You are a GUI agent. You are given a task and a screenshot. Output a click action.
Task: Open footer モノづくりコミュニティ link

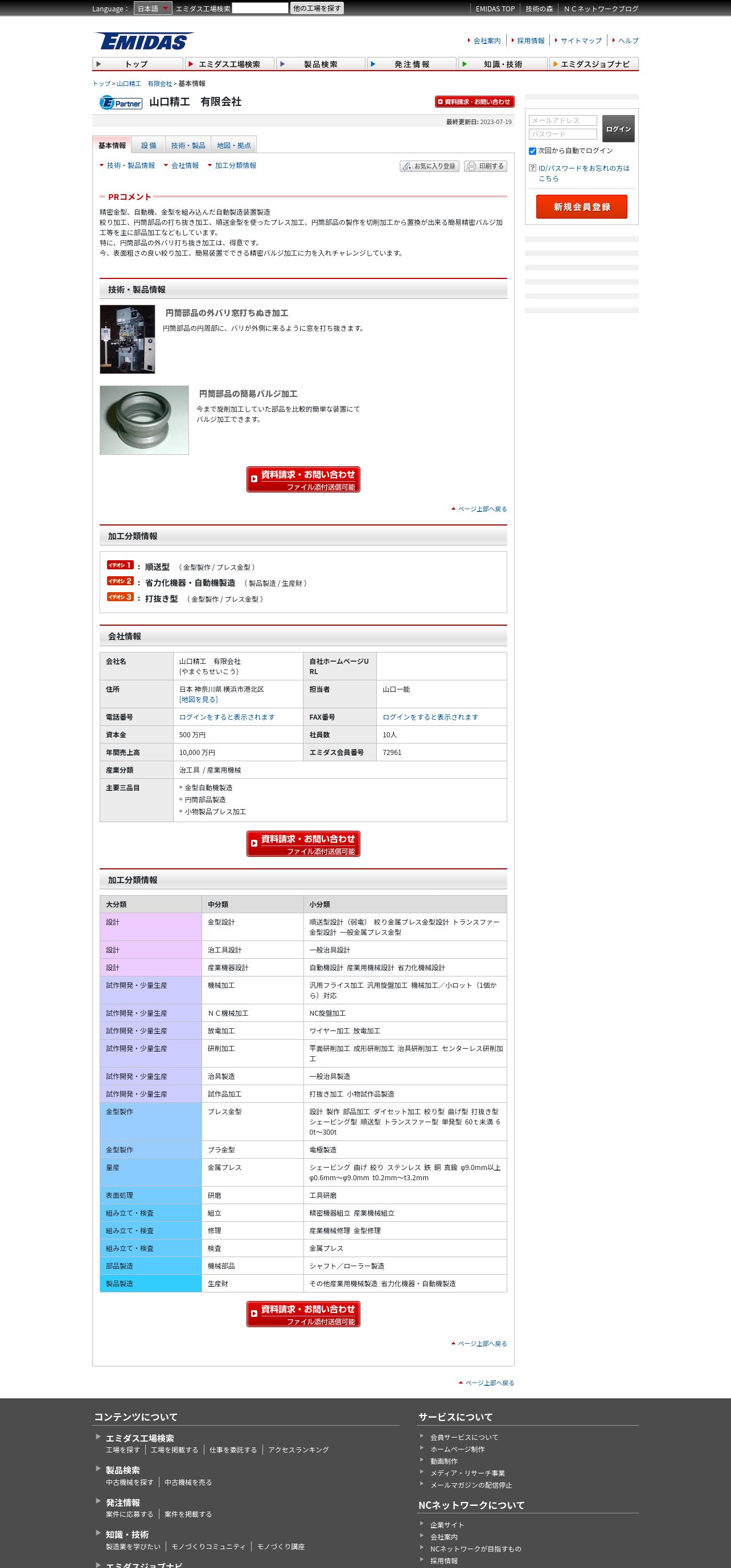point(209,1546)
